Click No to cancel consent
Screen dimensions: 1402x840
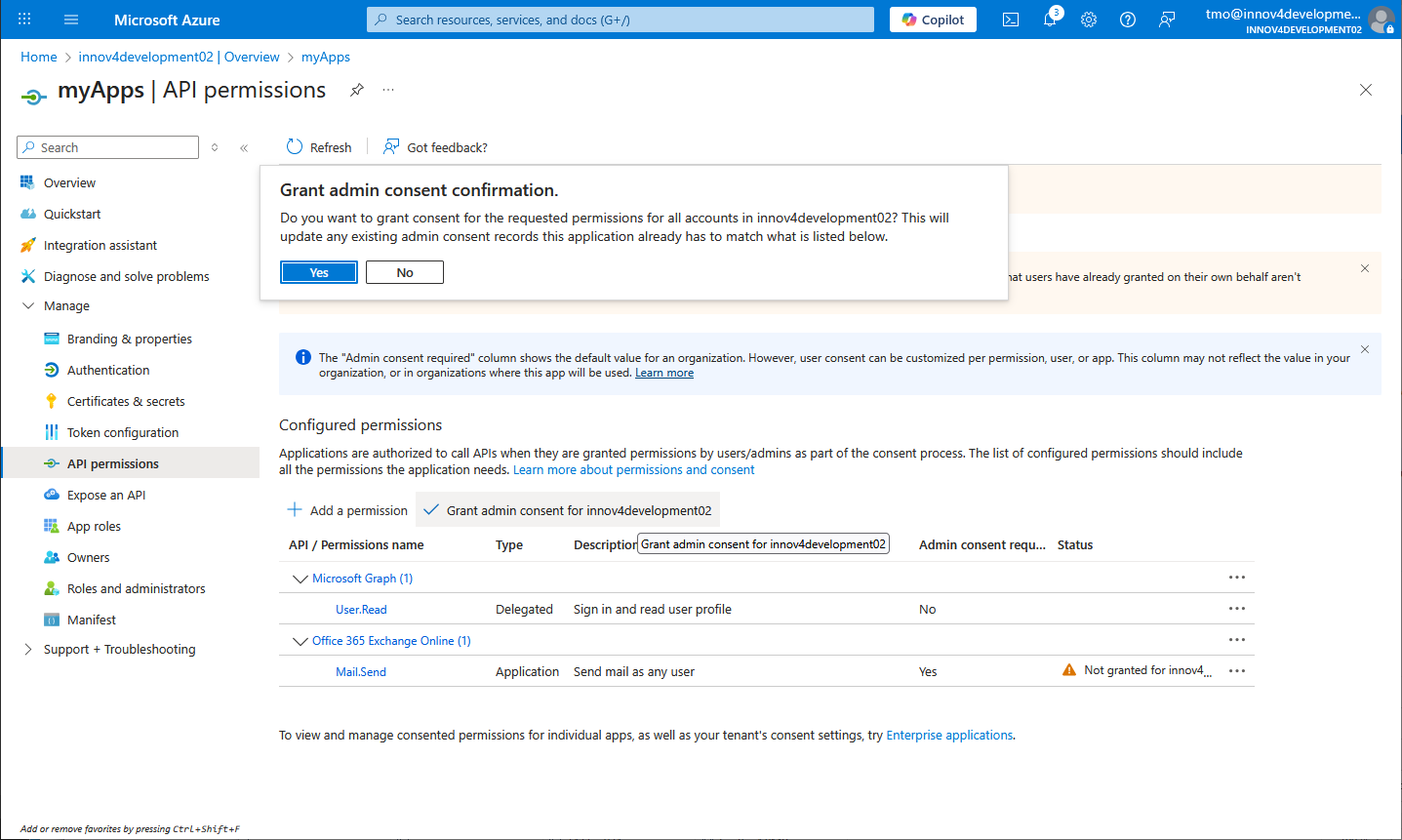(x=405, y=272)
